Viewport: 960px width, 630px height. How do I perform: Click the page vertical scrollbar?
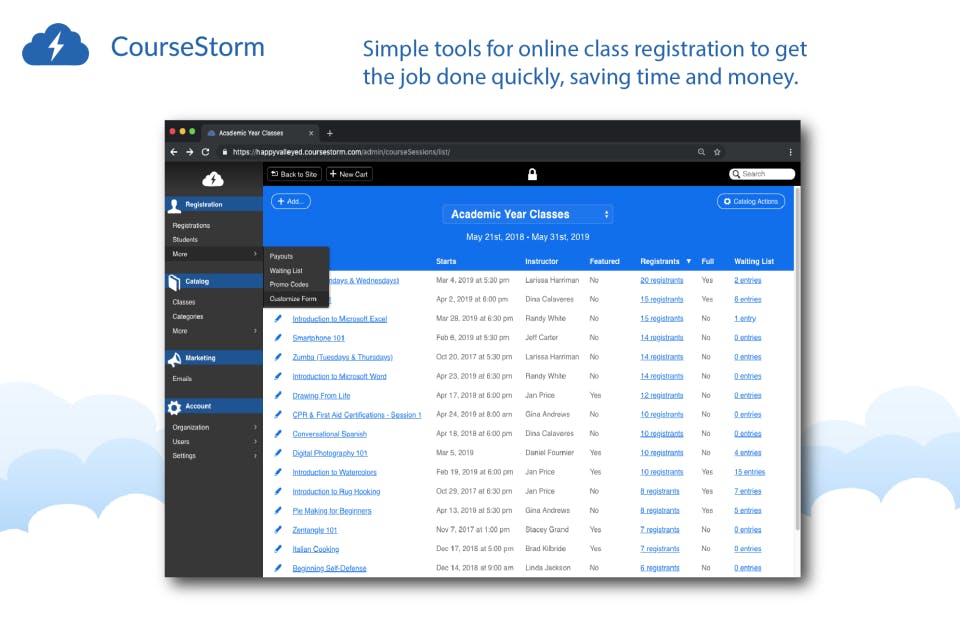797,358
